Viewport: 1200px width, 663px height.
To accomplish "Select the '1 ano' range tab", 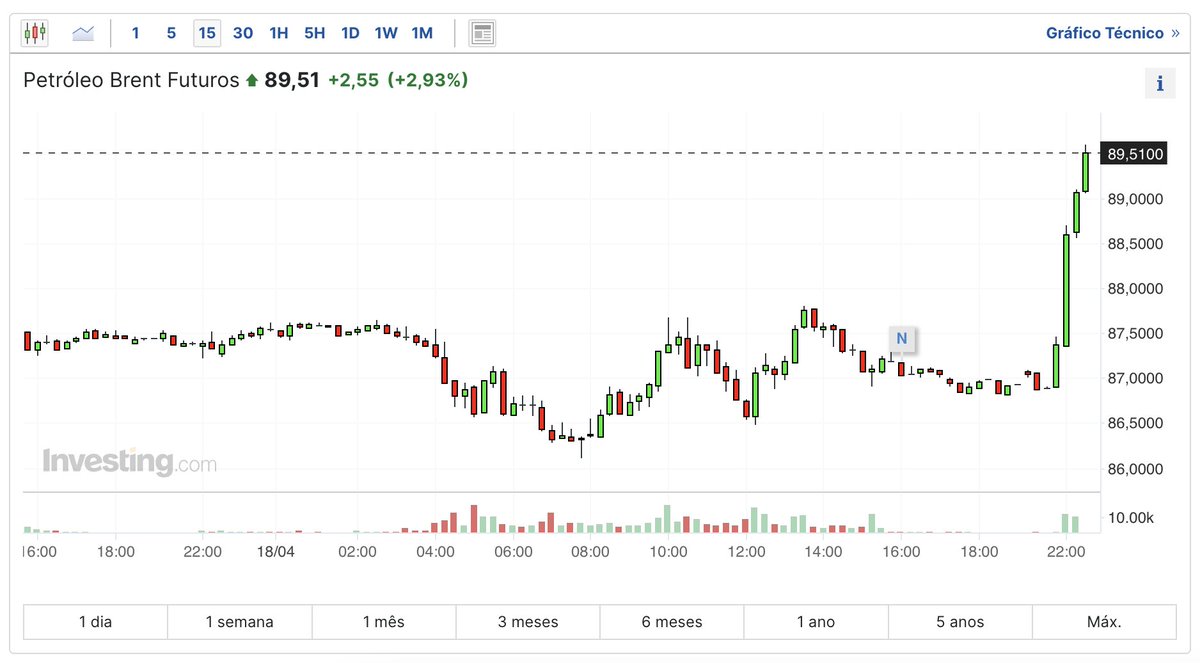I will point(816,622).
